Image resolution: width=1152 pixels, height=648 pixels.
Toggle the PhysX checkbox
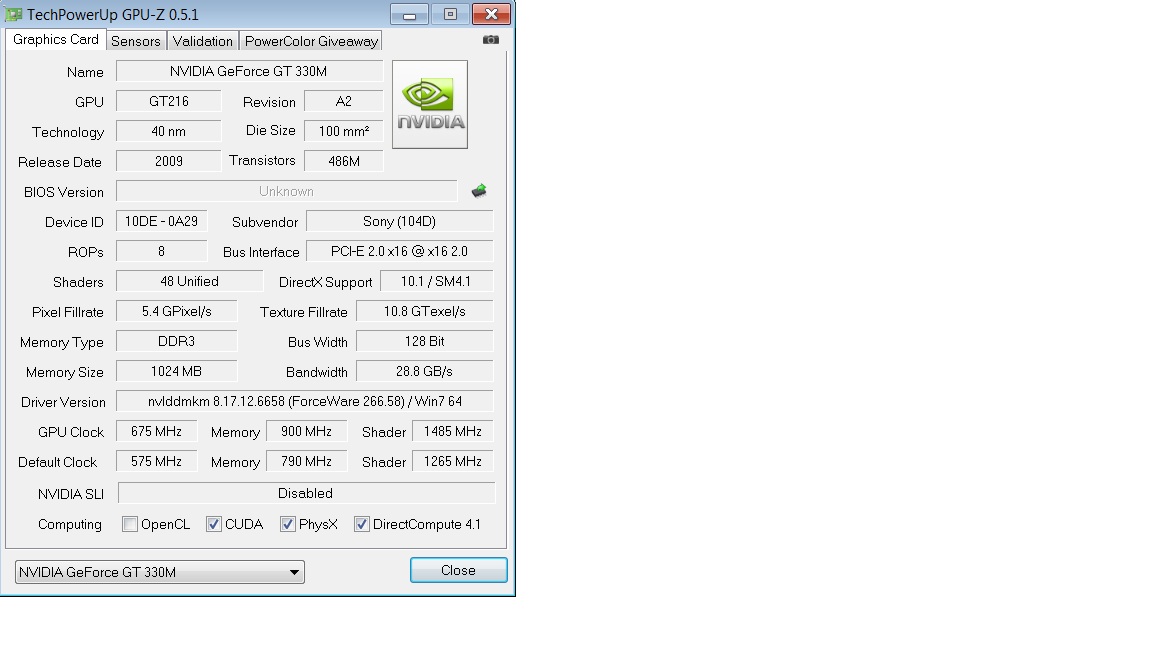[x=287, y=524]
